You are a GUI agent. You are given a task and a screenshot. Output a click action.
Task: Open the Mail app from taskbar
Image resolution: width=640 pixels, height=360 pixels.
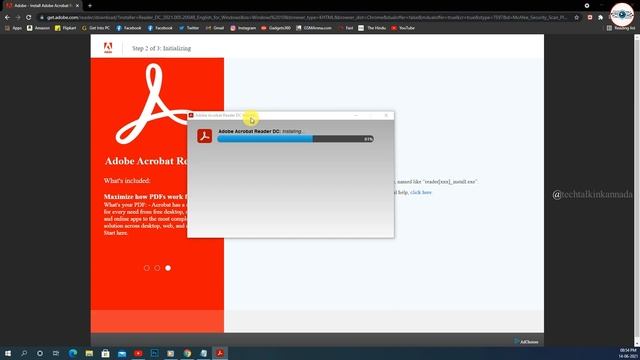click(122, 353)
